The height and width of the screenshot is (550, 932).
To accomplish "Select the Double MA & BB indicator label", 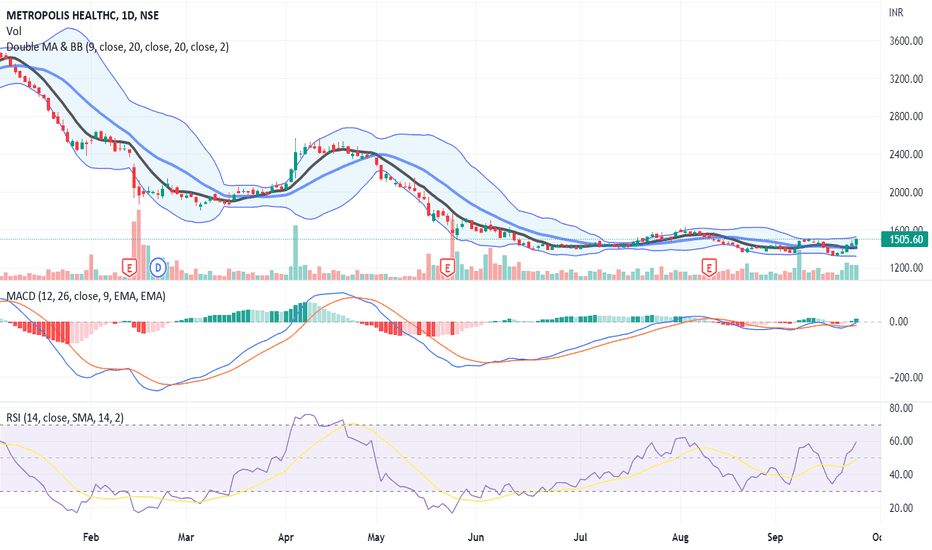I will [x=117, y=47].
